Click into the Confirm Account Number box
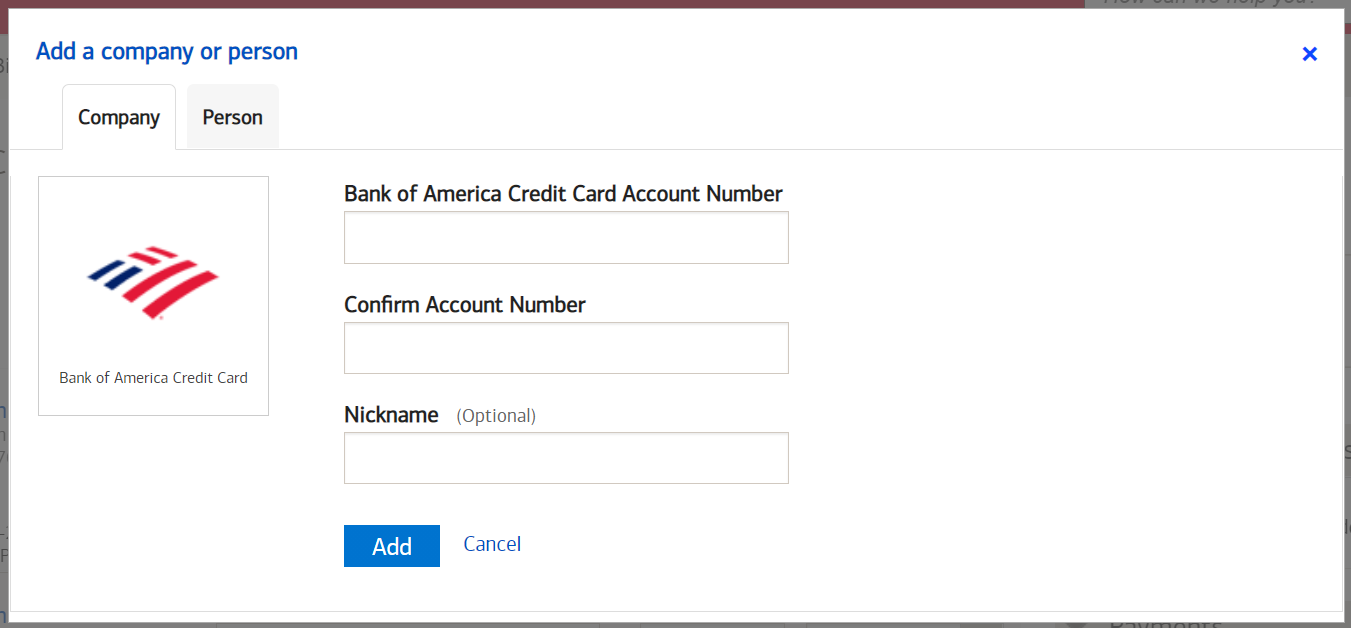The height and width of the screenshot is (628, 1351). pyautogui.click(x=566, y=348)
